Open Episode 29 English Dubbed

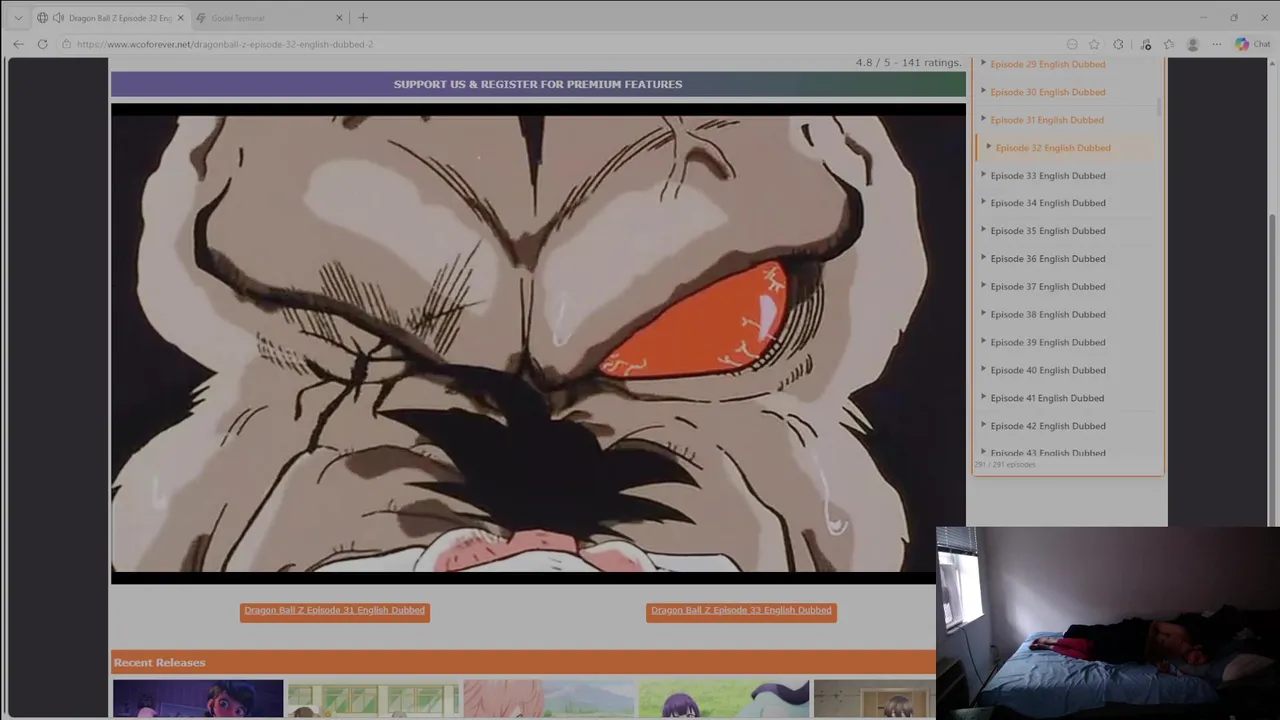(1047, 64)
